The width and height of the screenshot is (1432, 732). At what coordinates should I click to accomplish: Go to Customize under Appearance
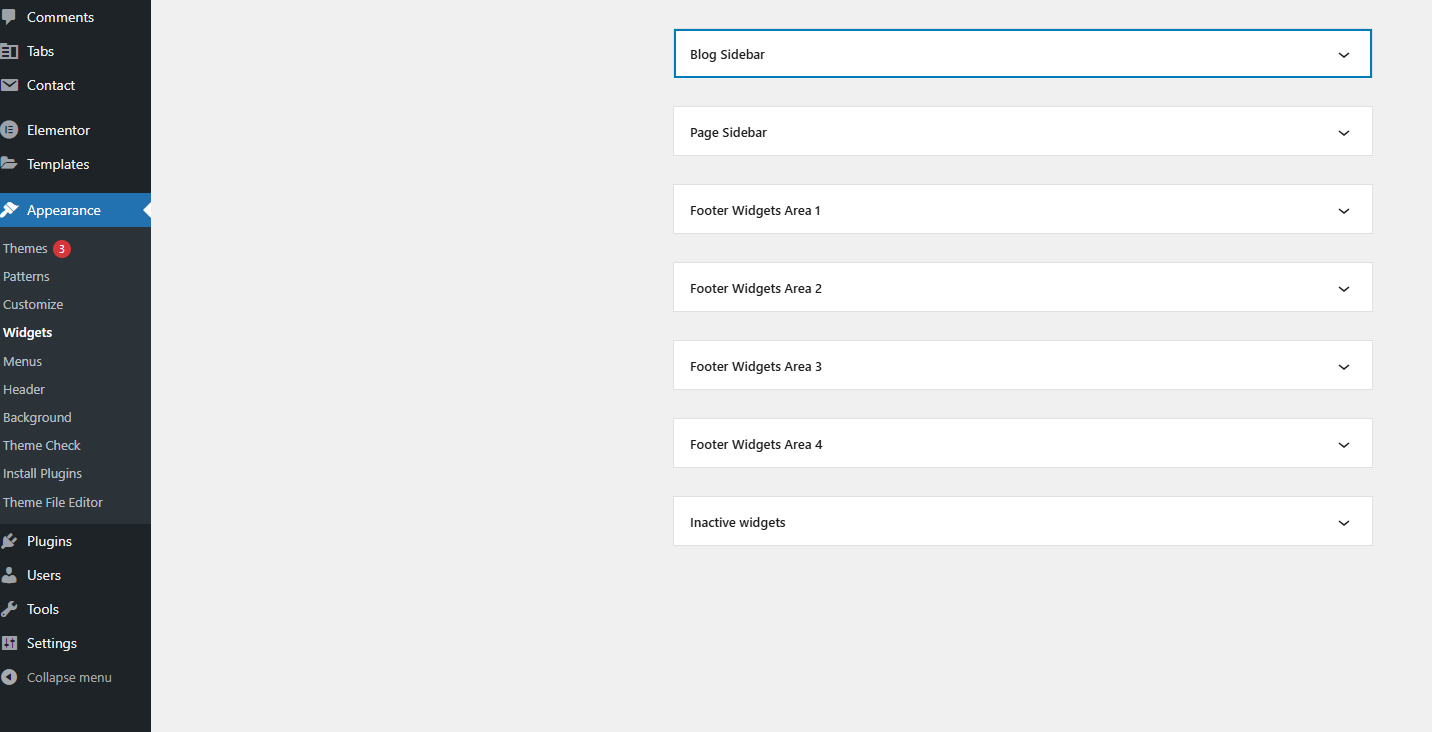[x=33, y=304]
